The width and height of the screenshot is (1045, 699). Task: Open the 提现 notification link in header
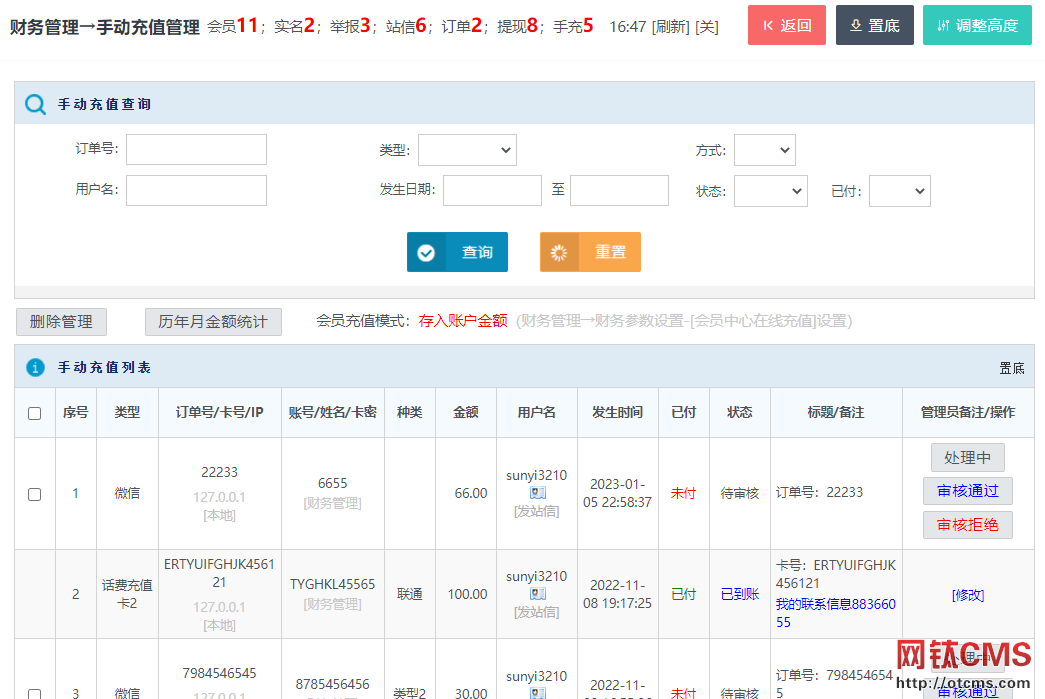pyautogui.click(x=517, y=27)
